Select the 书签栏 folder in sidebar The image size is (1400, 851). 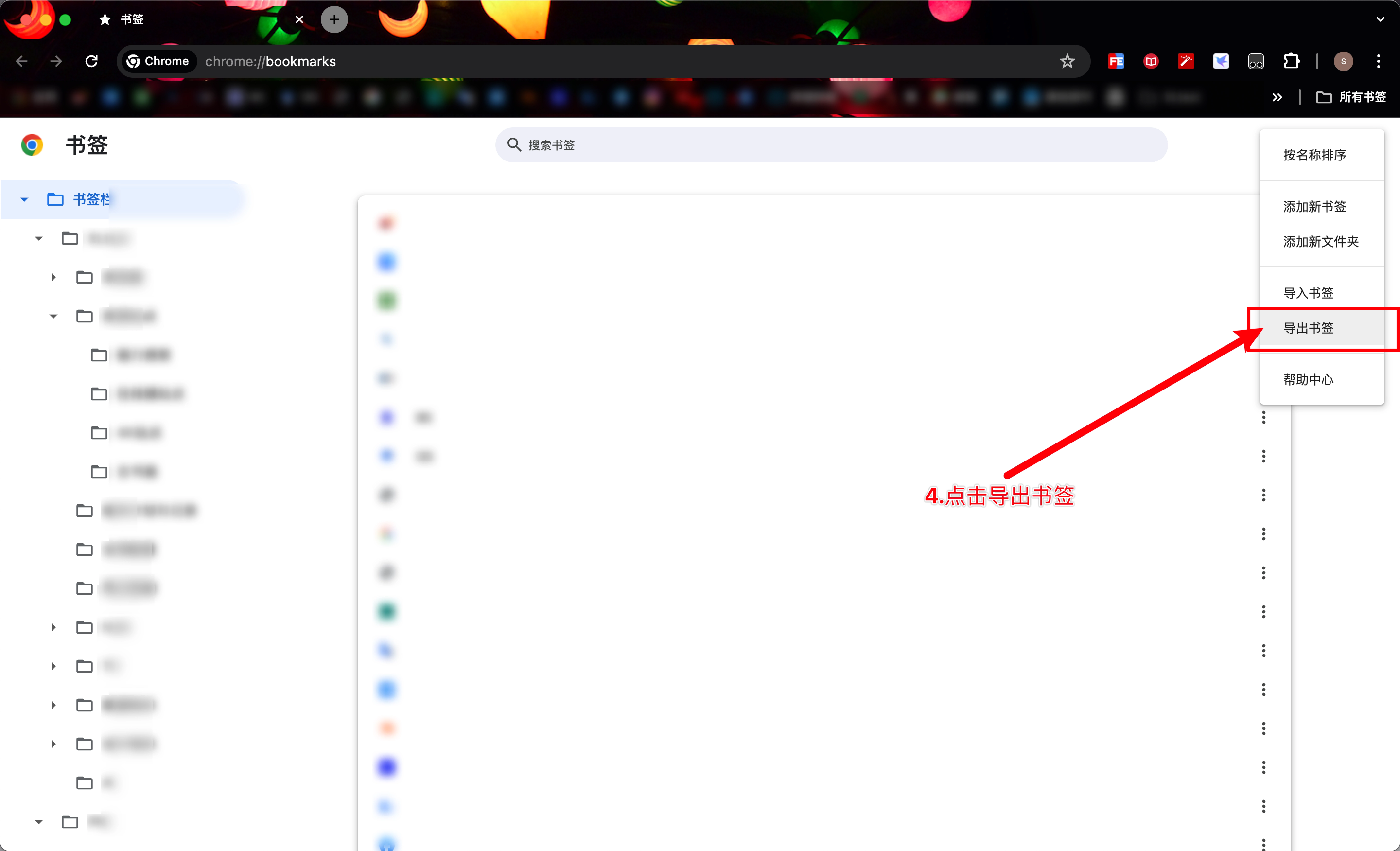coord(91,200)
